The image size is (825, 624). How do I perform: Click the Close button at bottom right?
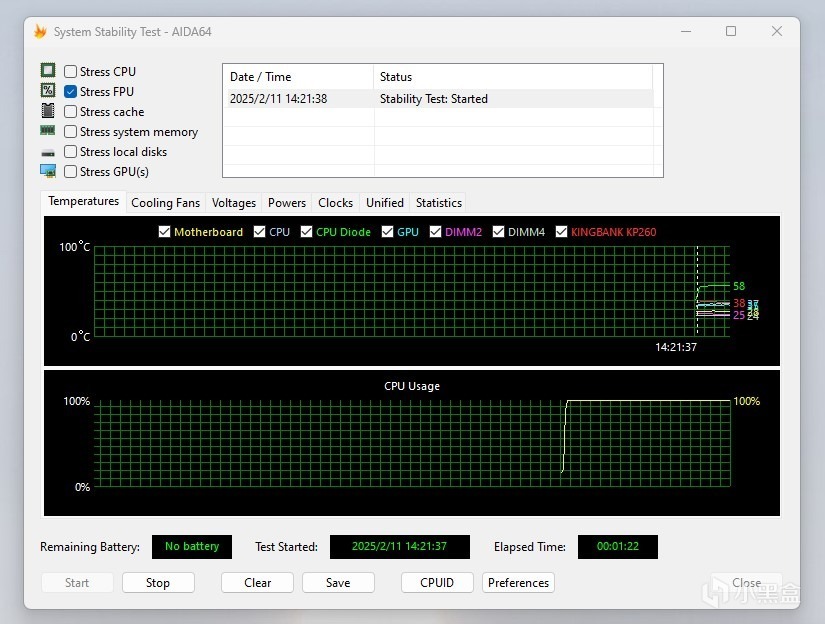click(x=746, y=582)
